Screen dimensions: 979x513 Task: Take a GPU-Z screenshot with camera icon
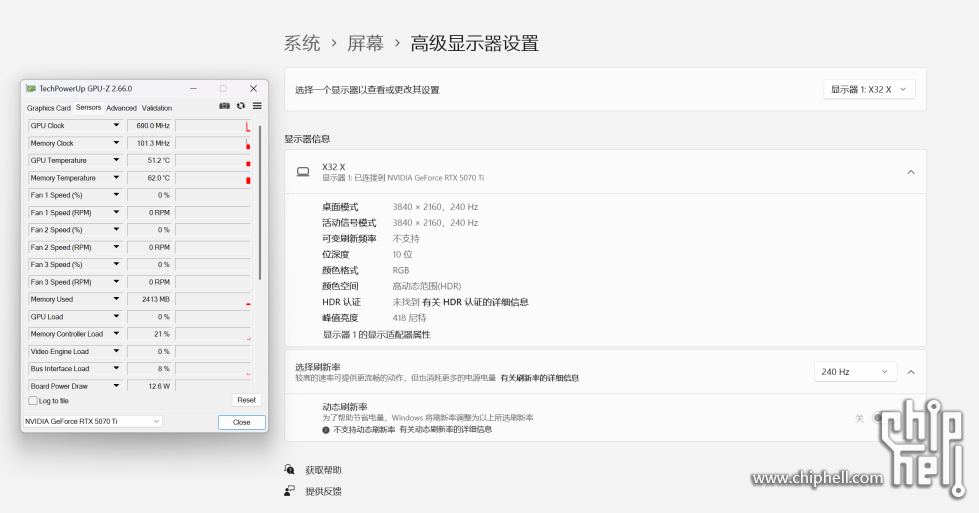tap(224, 106)
